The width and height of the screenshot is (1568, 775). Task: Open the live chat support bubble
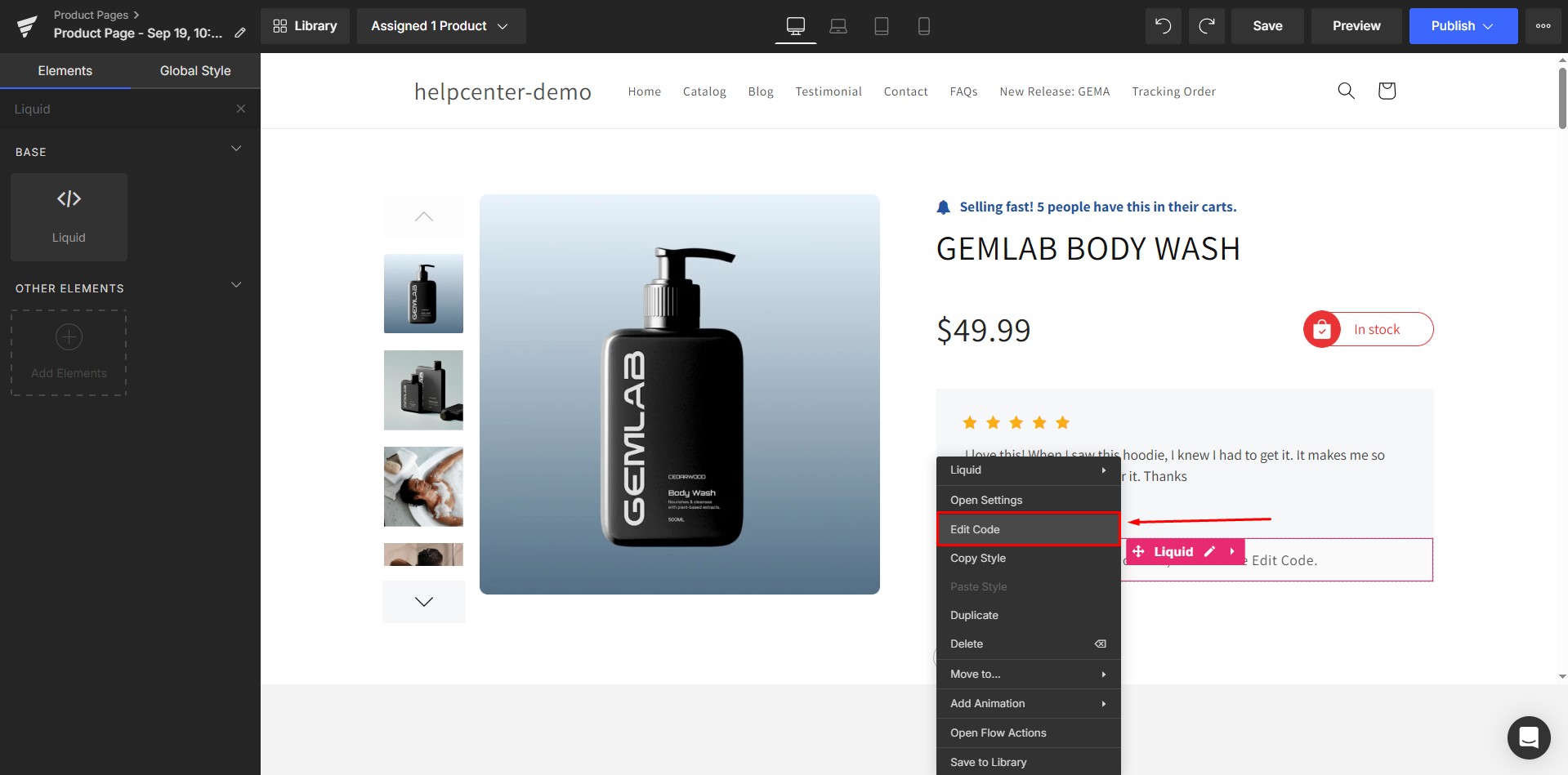click(x=1528, y=737)
